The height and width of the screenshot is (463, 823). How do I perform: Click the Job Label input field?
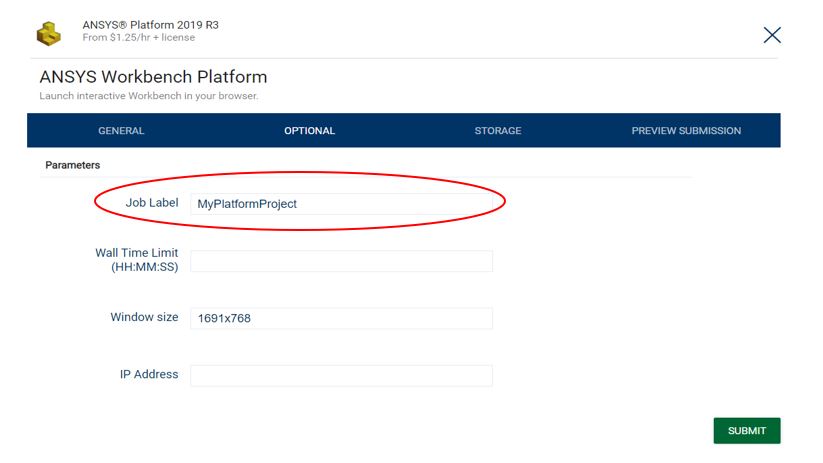(x=341, y=204)
